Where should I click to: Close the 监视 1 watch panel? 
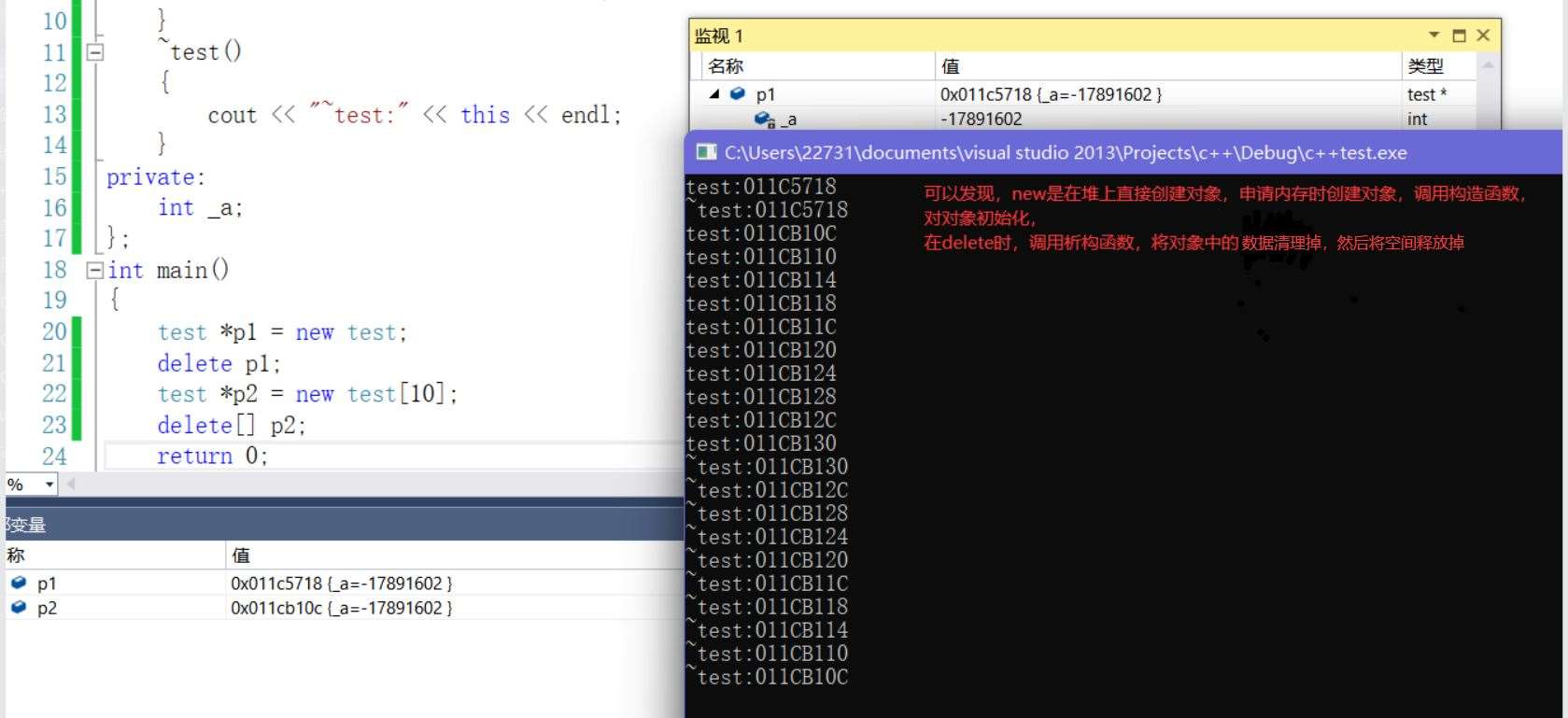pos(1483,35)
